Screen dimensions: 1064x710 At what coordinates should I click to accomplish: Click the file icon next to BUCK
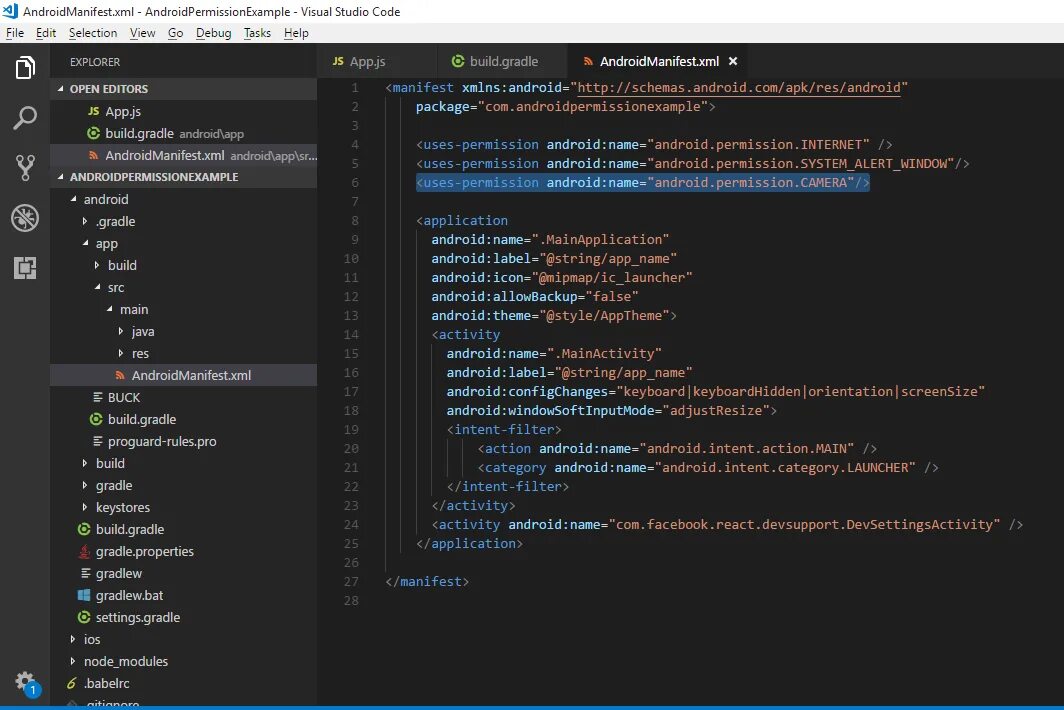click(x=98, y=397)
